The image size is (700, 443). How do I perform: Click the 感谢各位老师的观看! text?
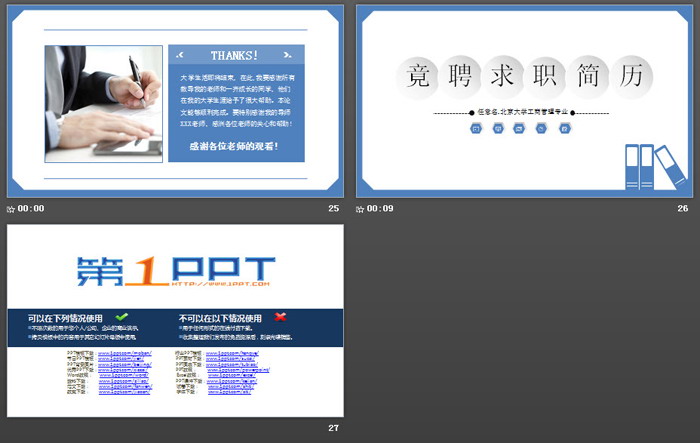[x=234, y=146]
